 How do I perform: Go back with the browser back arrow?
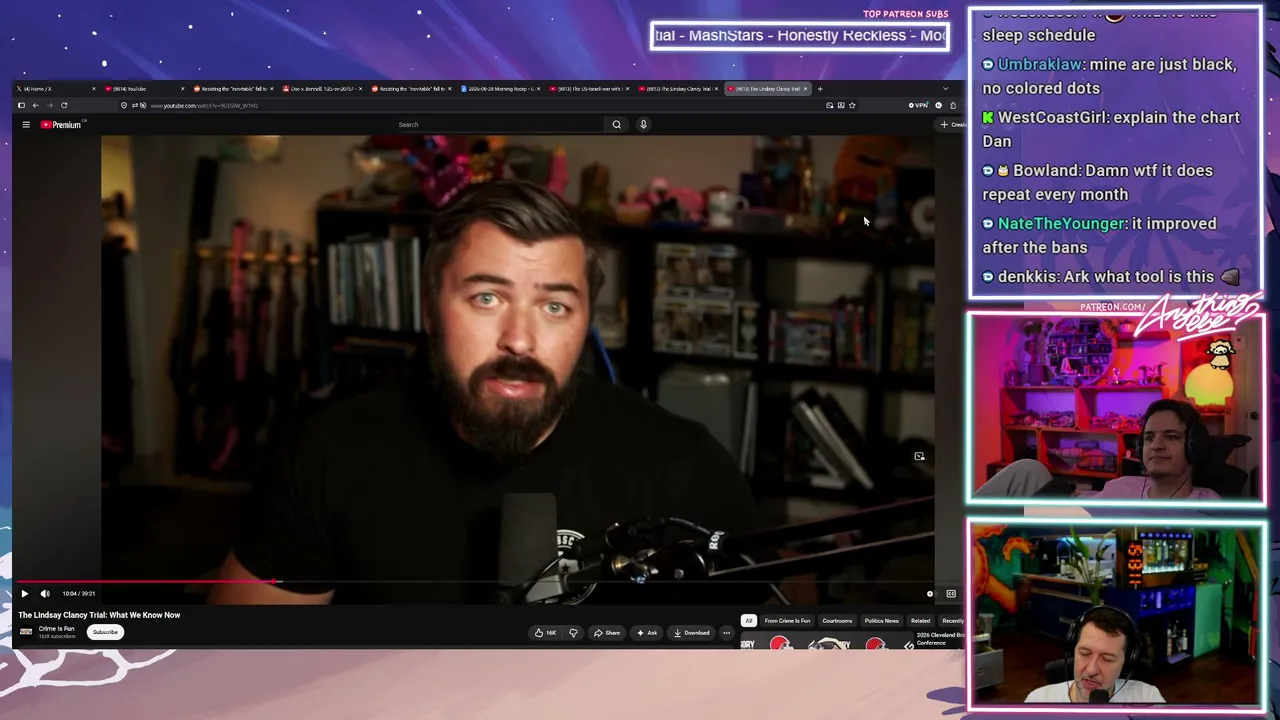(x=35, y=105)
